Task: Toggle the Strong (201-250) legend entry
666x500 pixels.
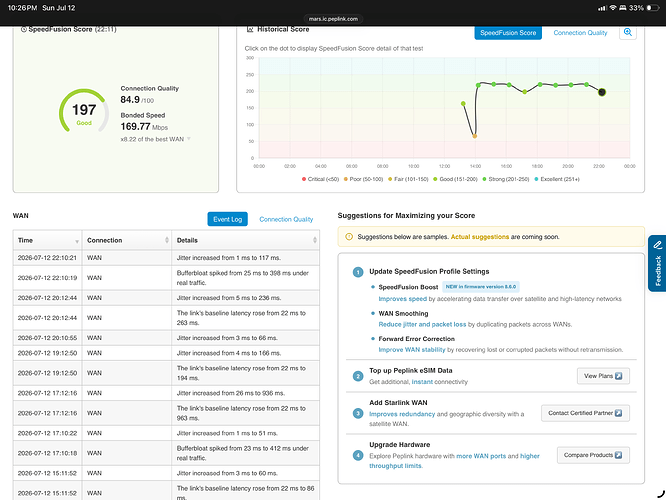Action: tap(505, 179)
